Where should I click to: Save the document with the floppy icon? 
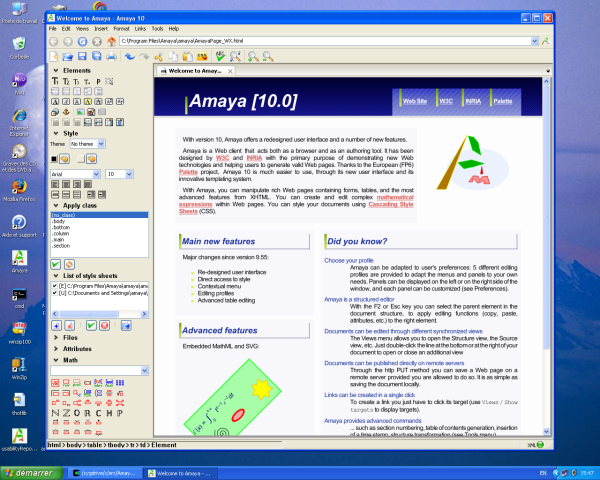click(82, 57)
